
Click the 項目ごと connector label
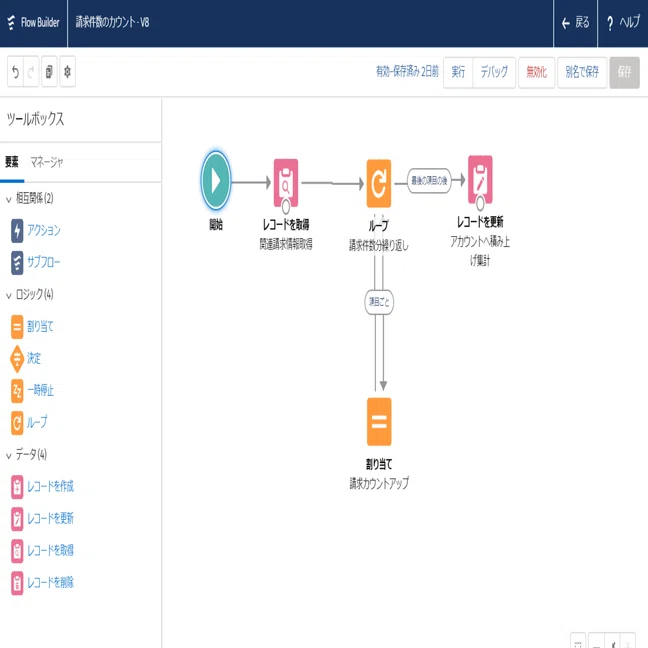pyautogui.click(x=379, y=302)
